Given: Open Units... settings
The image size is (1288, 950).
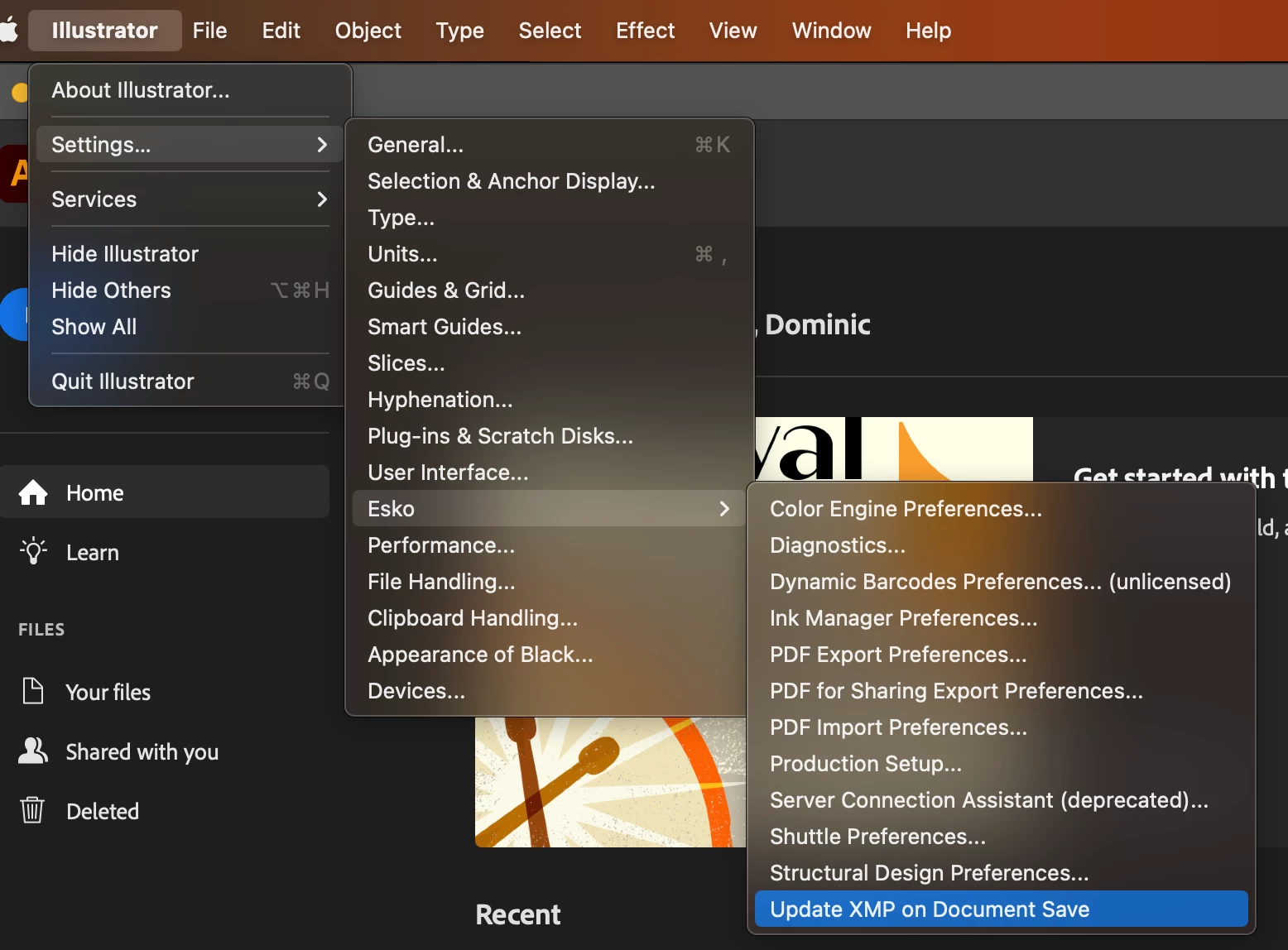Looking at the screenshot, I should click(x=550, y=254).
